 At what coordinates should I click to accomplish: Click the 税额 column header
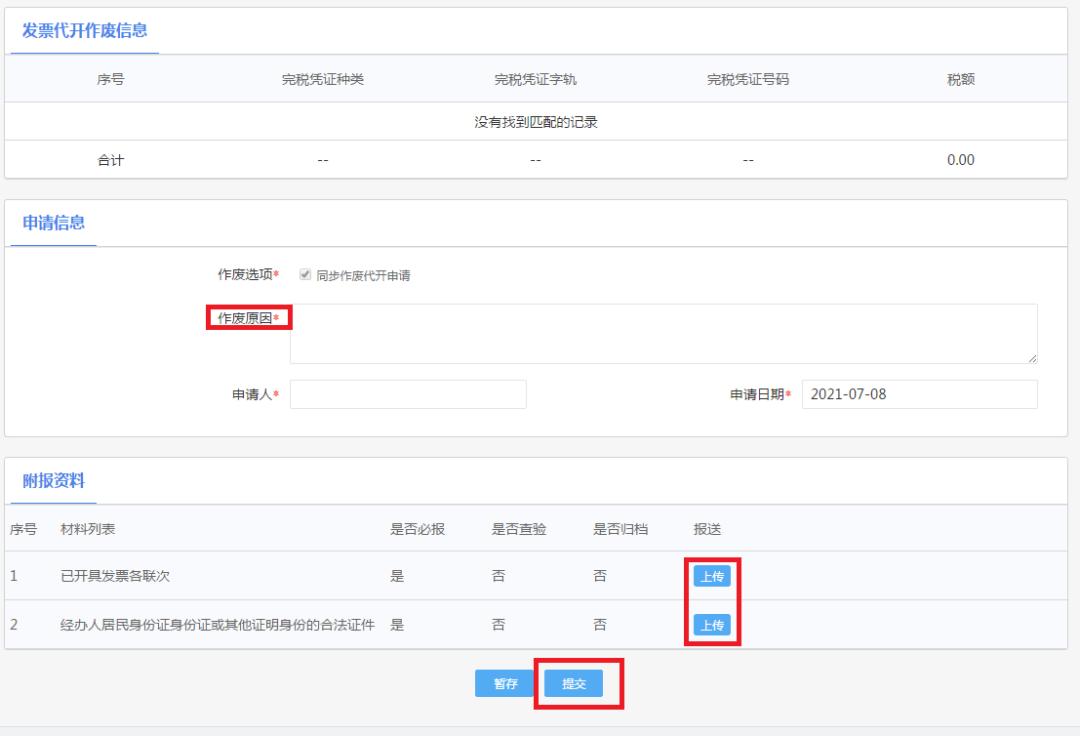[958, 77]
